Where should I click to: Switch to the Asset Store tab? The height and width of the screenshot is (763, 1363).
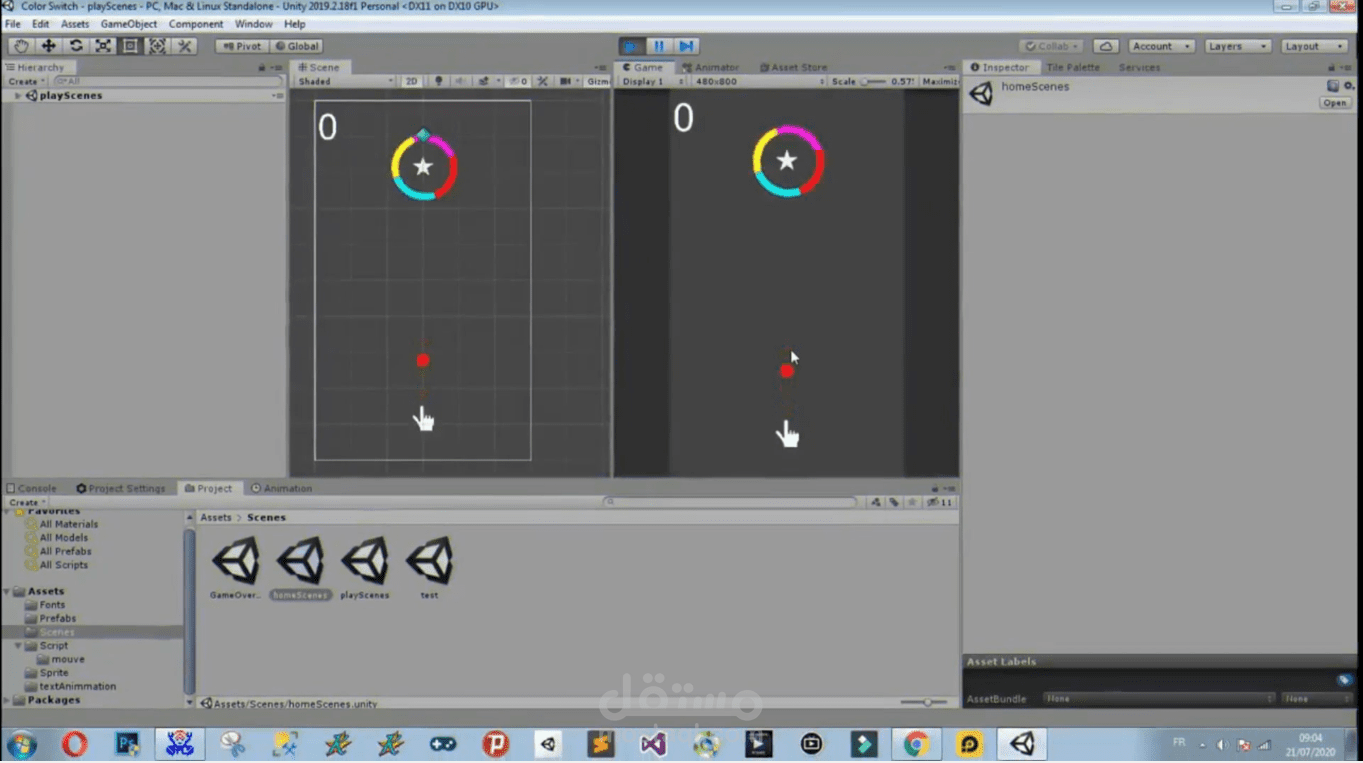click(x=793, y=67)
